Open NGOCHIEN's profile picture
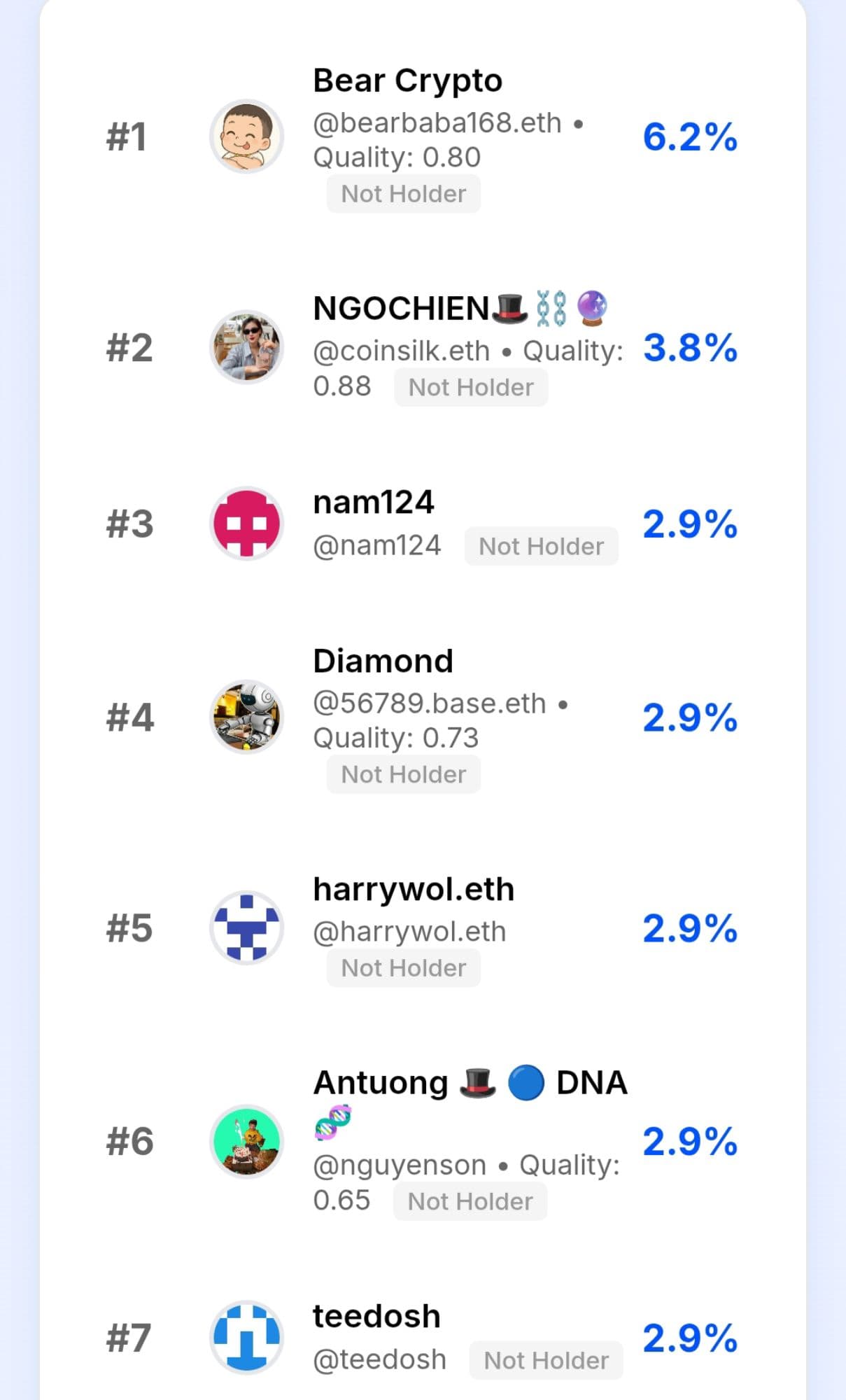This screenshot has height=1400, width=846. pyautogui.click(x=246, y=347)
